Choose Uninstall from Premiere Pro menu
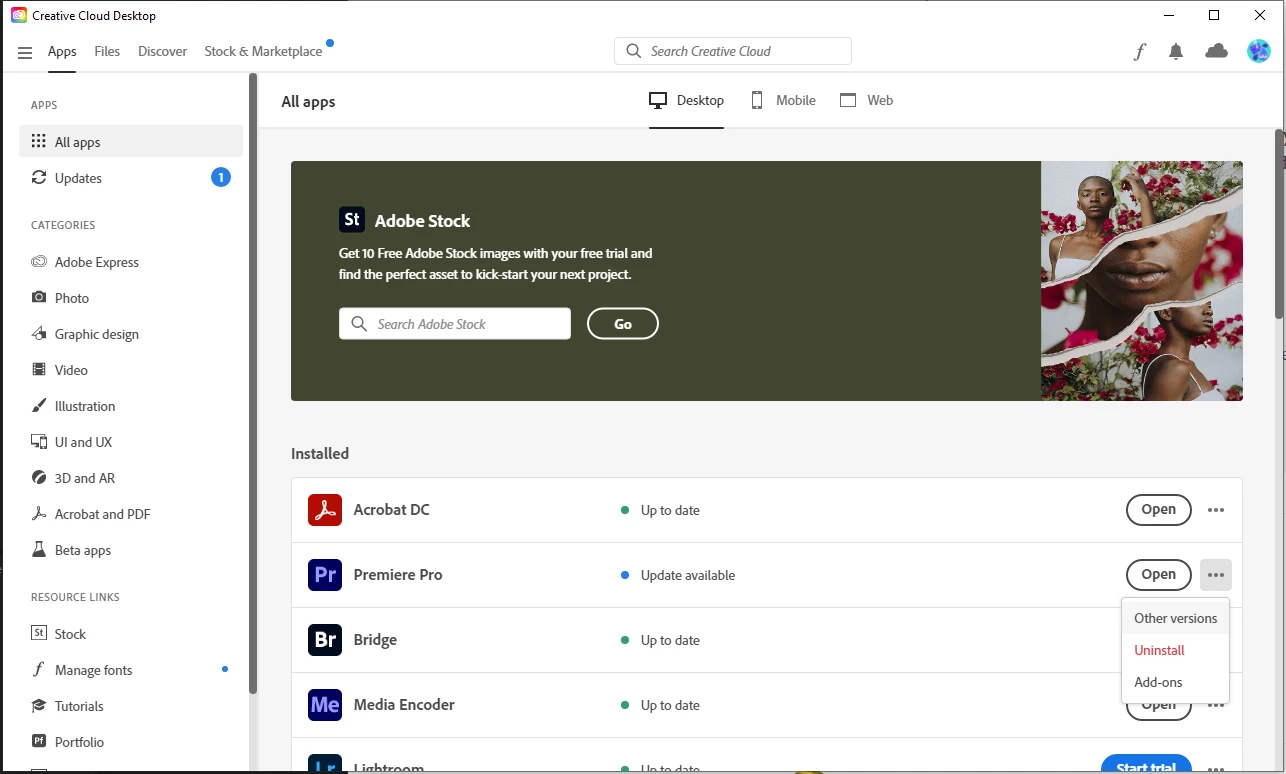 1175,650
